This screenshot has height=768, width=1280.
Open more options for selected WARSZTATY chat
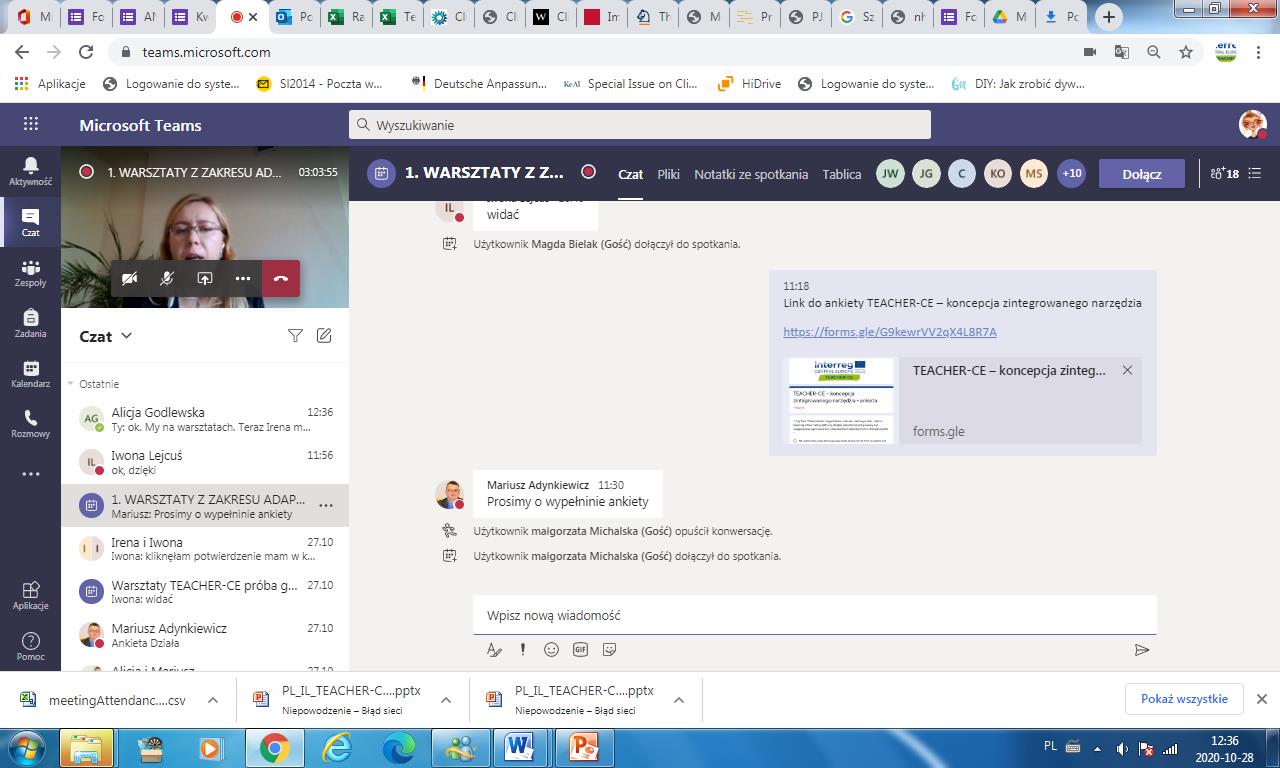325,506
